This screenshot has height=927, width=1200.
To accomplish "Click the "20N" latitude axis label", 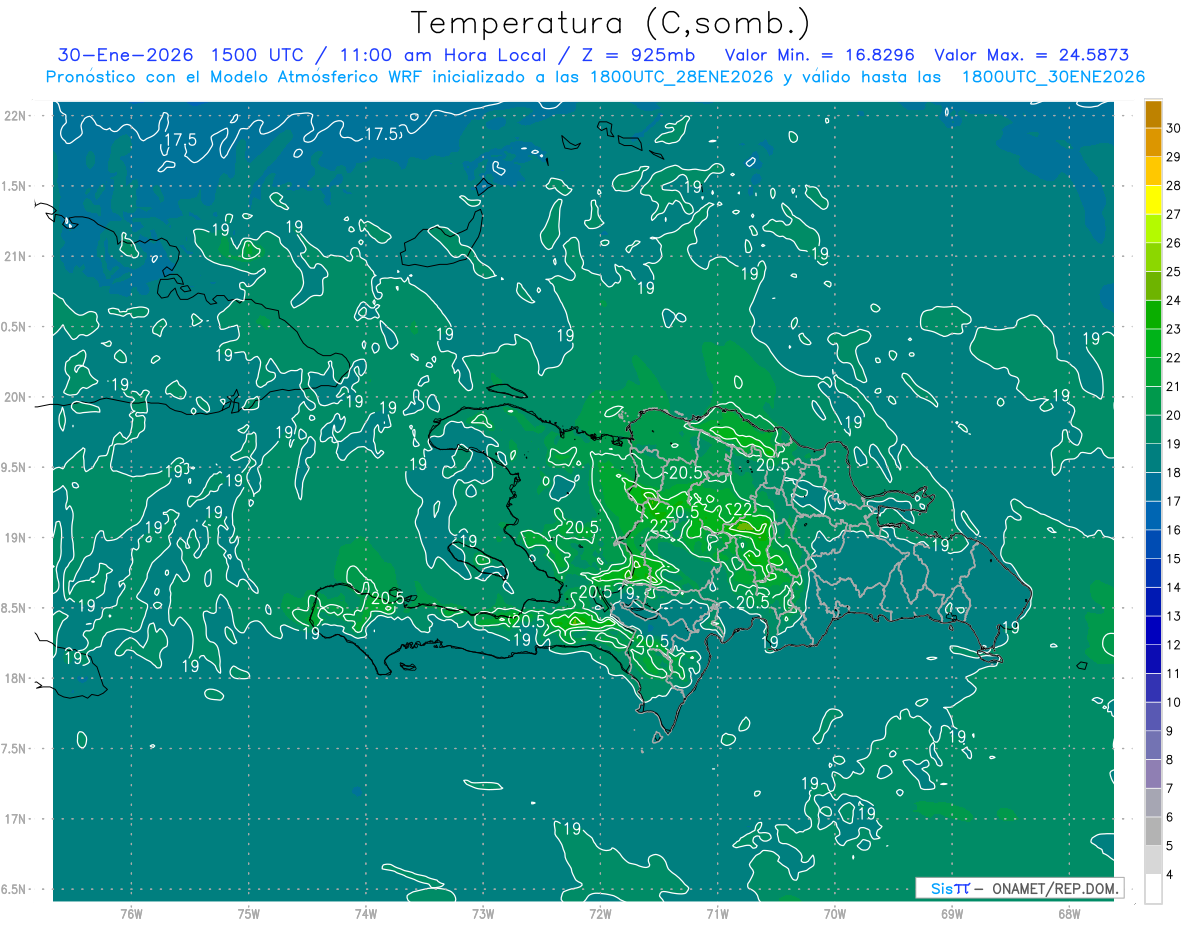I will [17, 397].
